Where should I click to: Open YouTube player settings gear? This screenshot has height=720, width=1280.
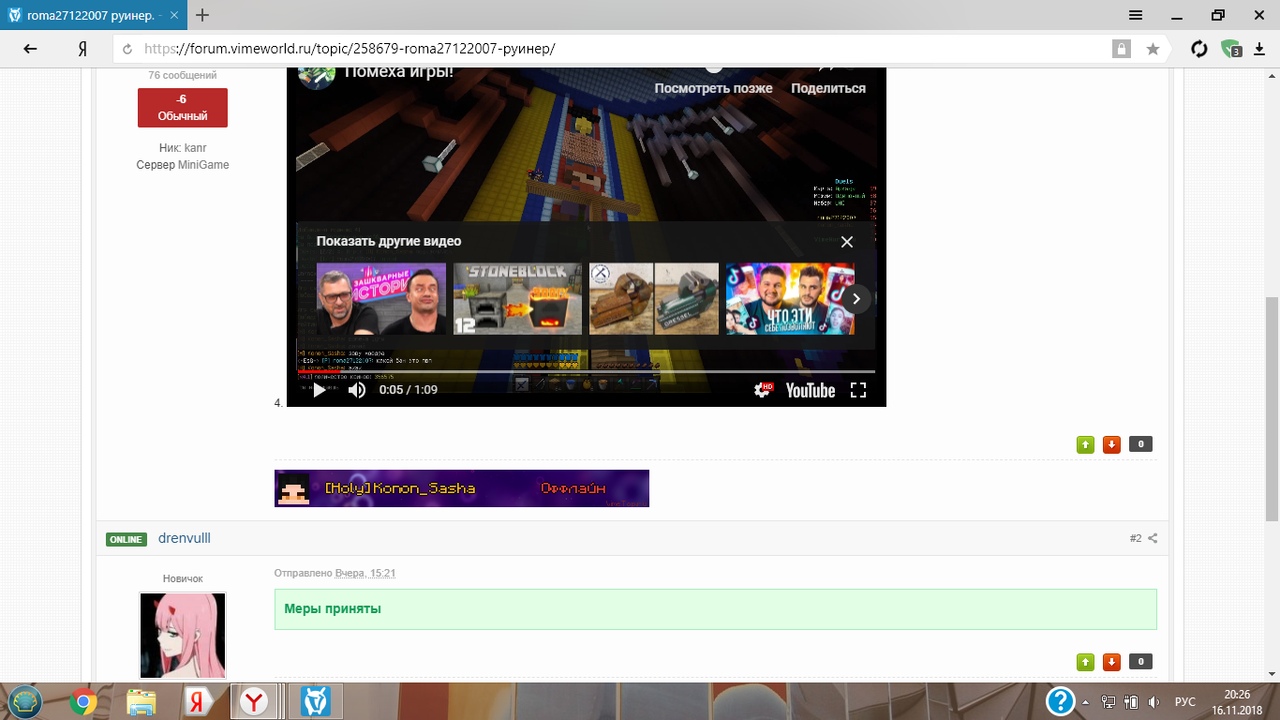coord(763,390)
